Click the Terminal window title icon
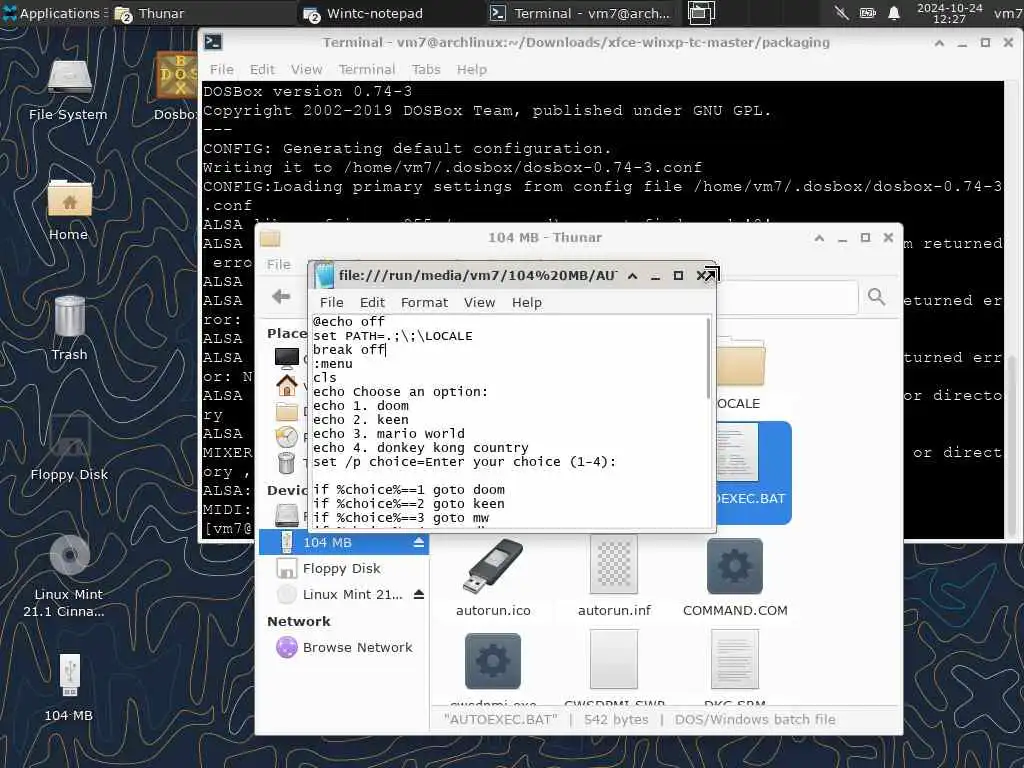This screenshot has width=1024, height=768. click(213, 42)
